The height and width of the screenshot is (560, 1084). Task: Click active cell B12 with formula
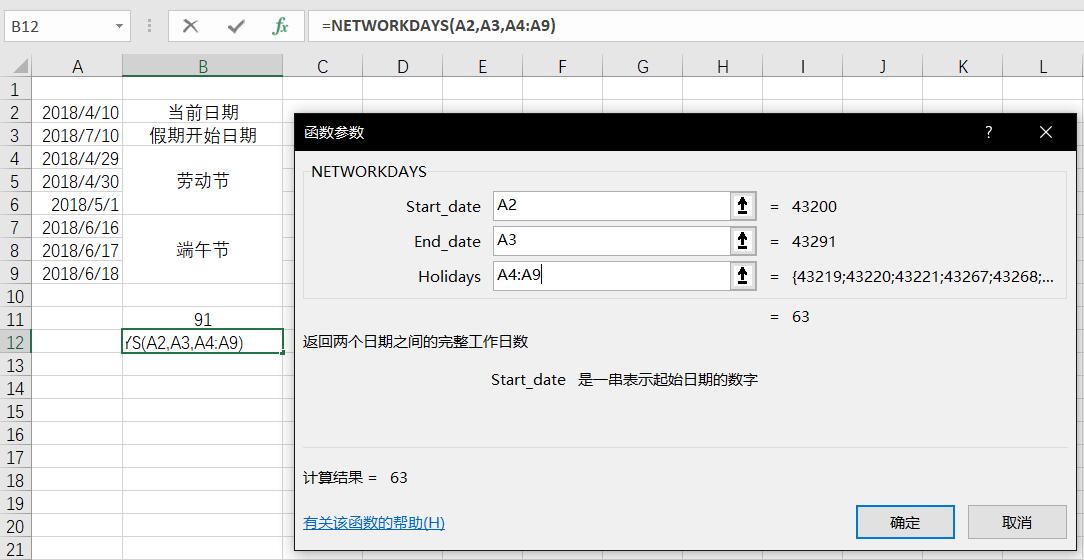[x=203, y=342]
